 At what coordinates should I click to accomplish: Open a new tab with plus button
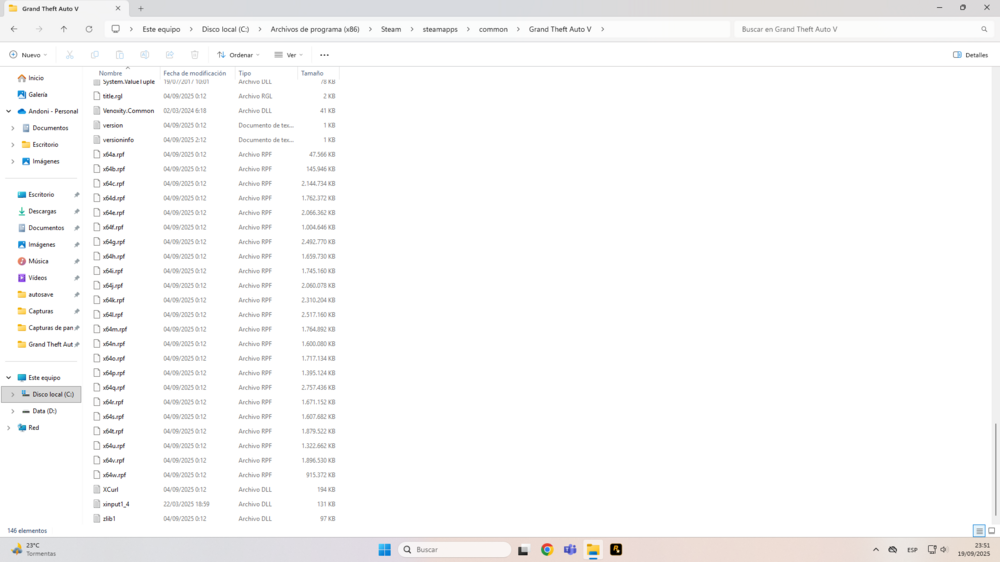(x=141, y=9)
